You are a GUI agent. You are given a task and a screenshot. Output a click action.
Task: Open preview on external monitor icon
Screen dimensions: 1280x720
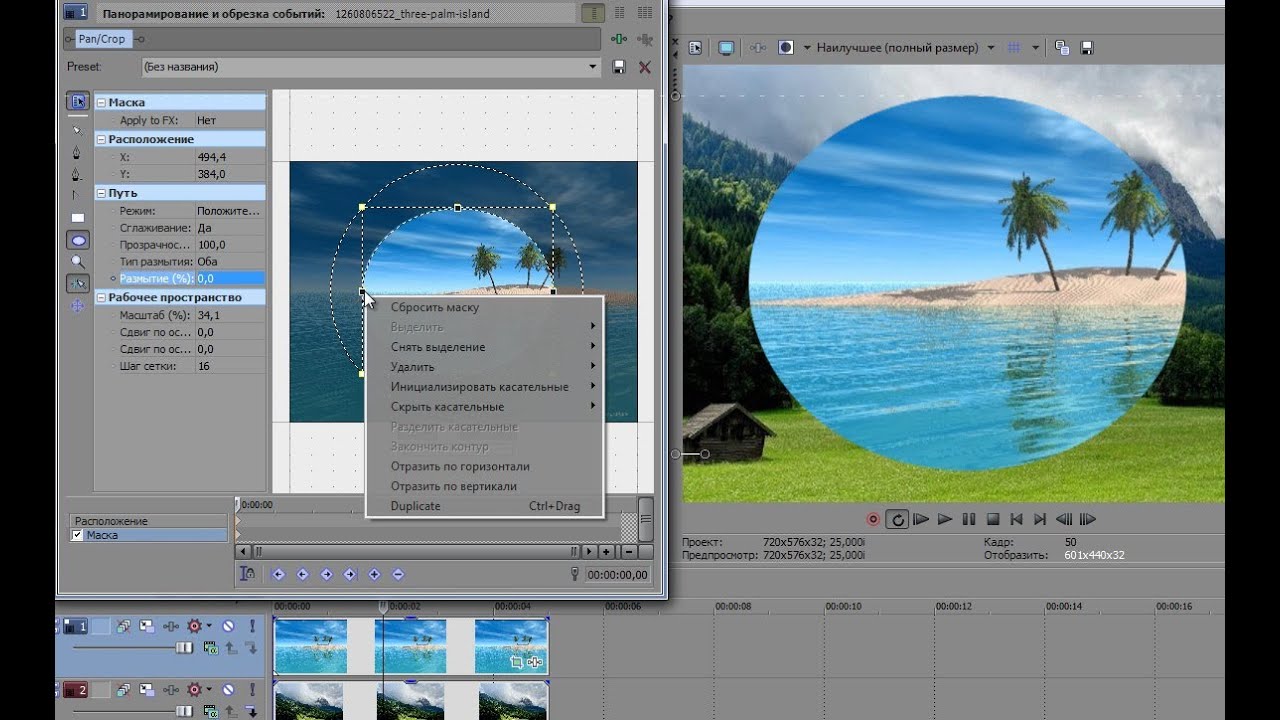pyautogui.click(x=727, y=48)
